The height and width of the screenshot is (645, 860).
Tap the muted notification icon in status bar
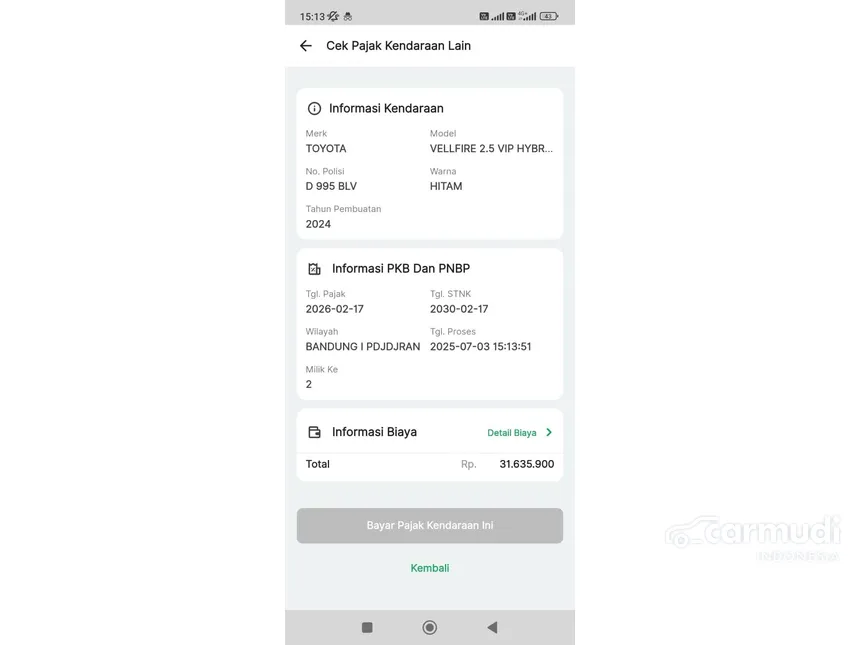pyautogui.click(x=333, y=16)
